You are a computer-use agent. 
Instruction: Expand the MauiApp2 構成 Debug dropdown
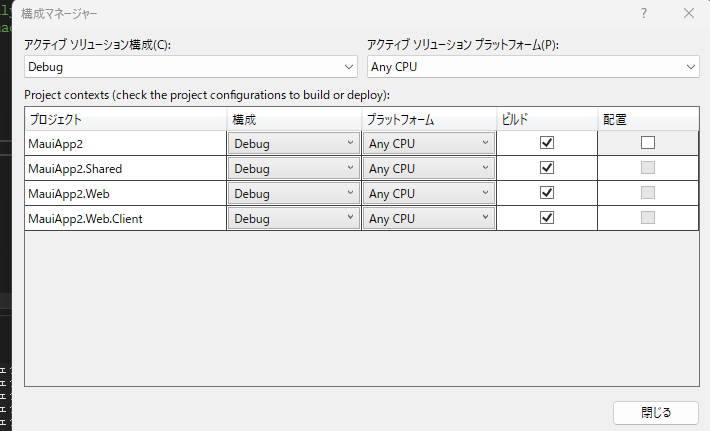pos(293,143)
